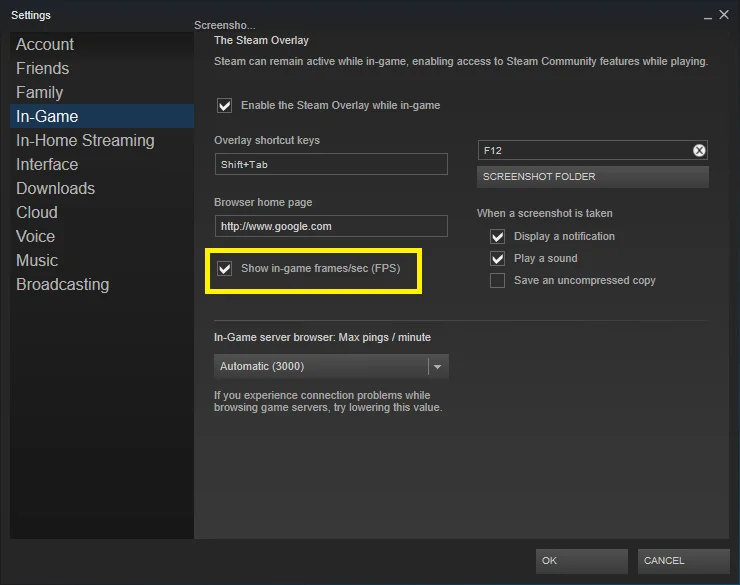Toggle Show in-game frames/sec (FPS) checkbox
This screenshot has width=740, height=585.
(x=225, y=269)
